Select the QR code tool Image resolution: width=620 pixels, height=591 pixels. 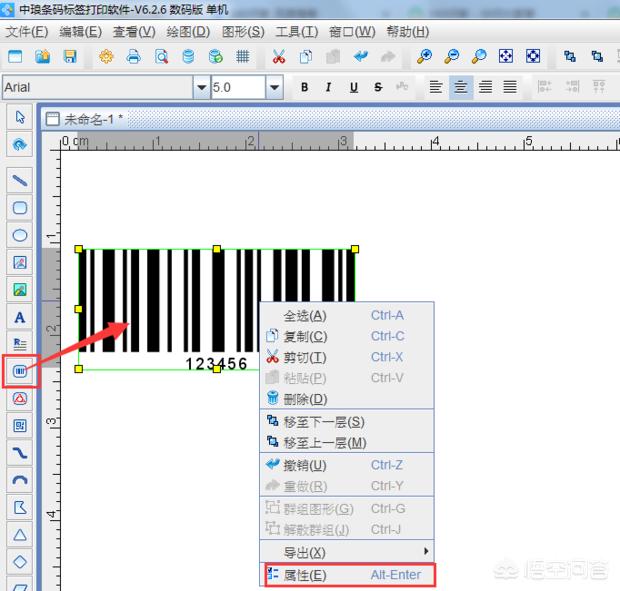point(20,426)
